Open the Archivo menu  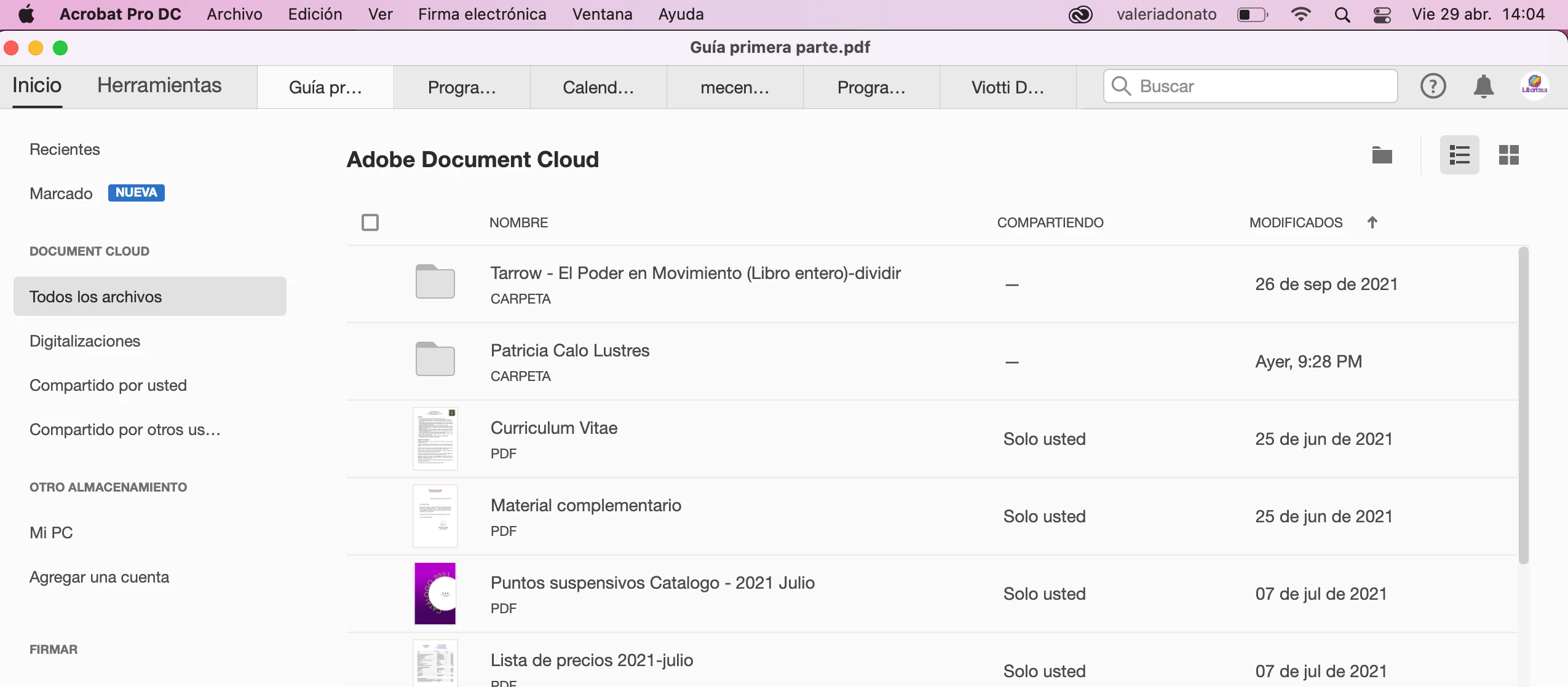click(x=234, y=14)
